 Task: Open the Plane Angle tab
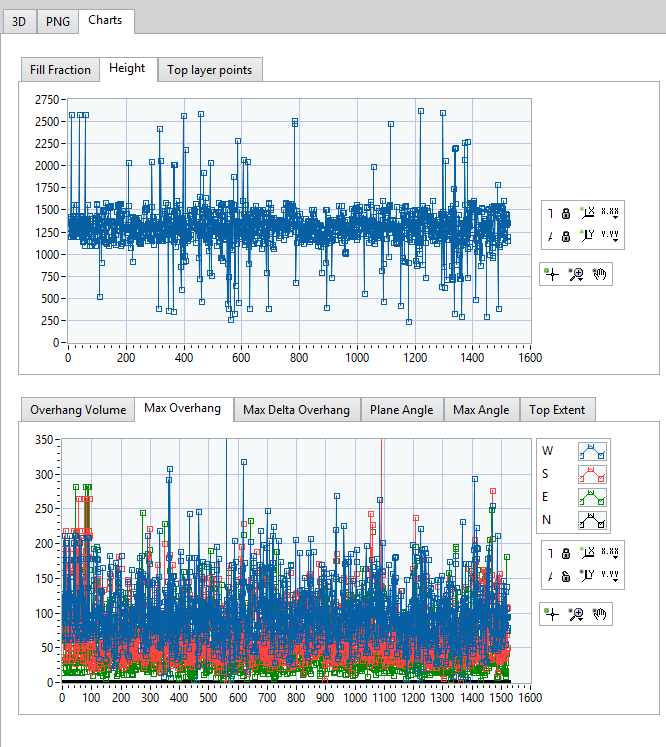point(402,410)
